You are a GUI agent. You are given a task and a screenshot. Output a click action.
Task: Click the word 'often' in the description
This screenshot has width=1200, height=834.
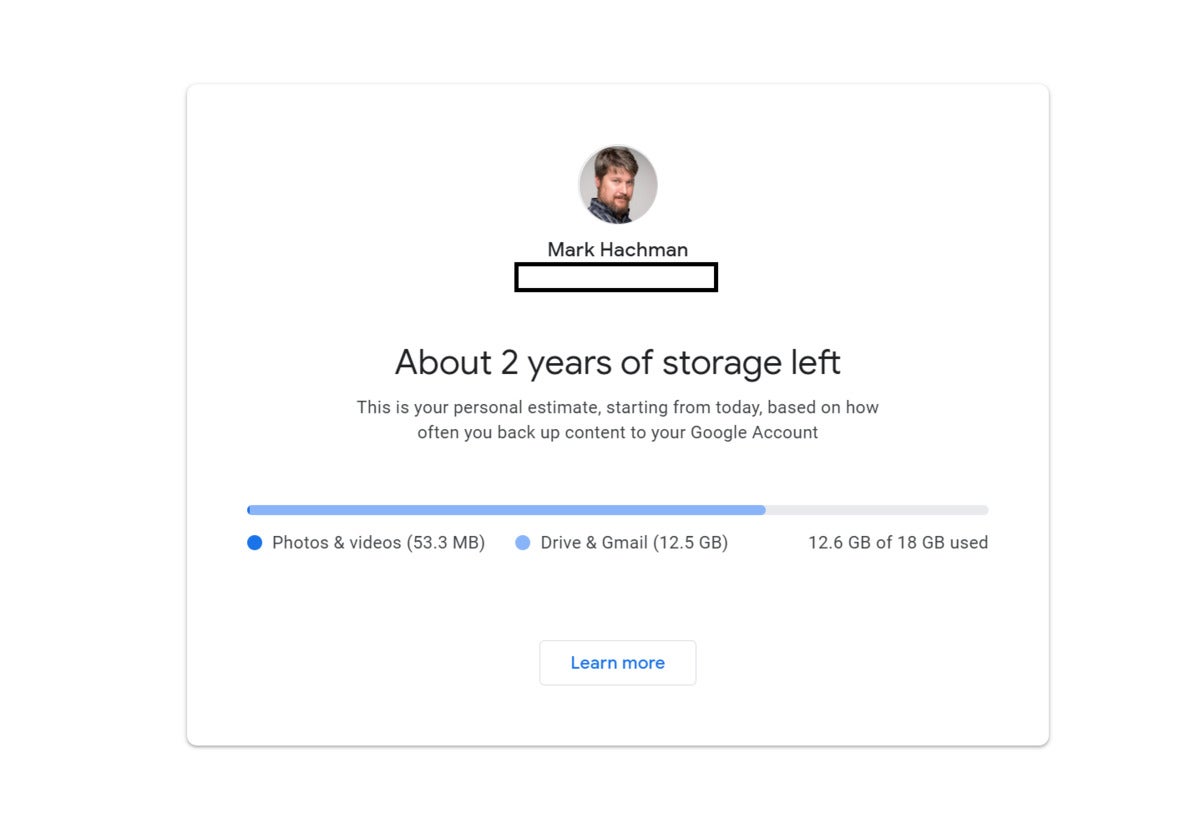(438, 433)
